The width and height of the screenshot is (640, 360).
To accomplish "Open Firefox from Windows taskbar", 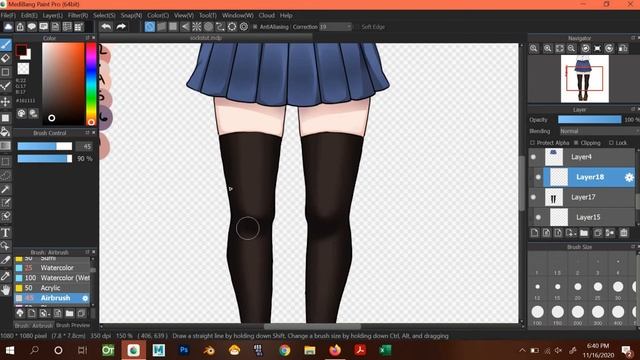I will [x=335, y=350].
